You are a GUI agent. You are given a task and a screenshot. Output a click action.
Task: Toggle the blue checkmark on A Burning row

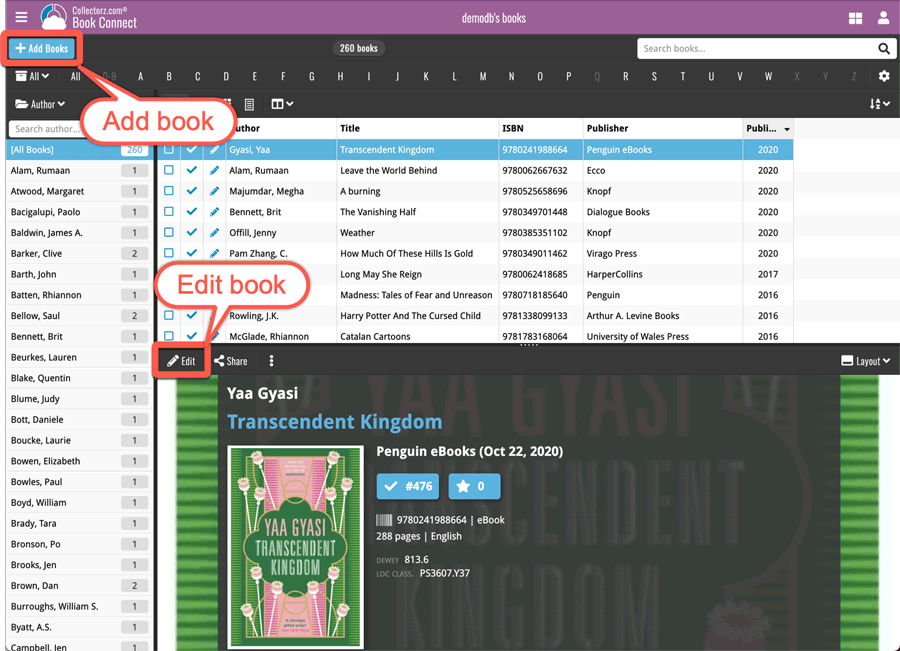(191, 191)
